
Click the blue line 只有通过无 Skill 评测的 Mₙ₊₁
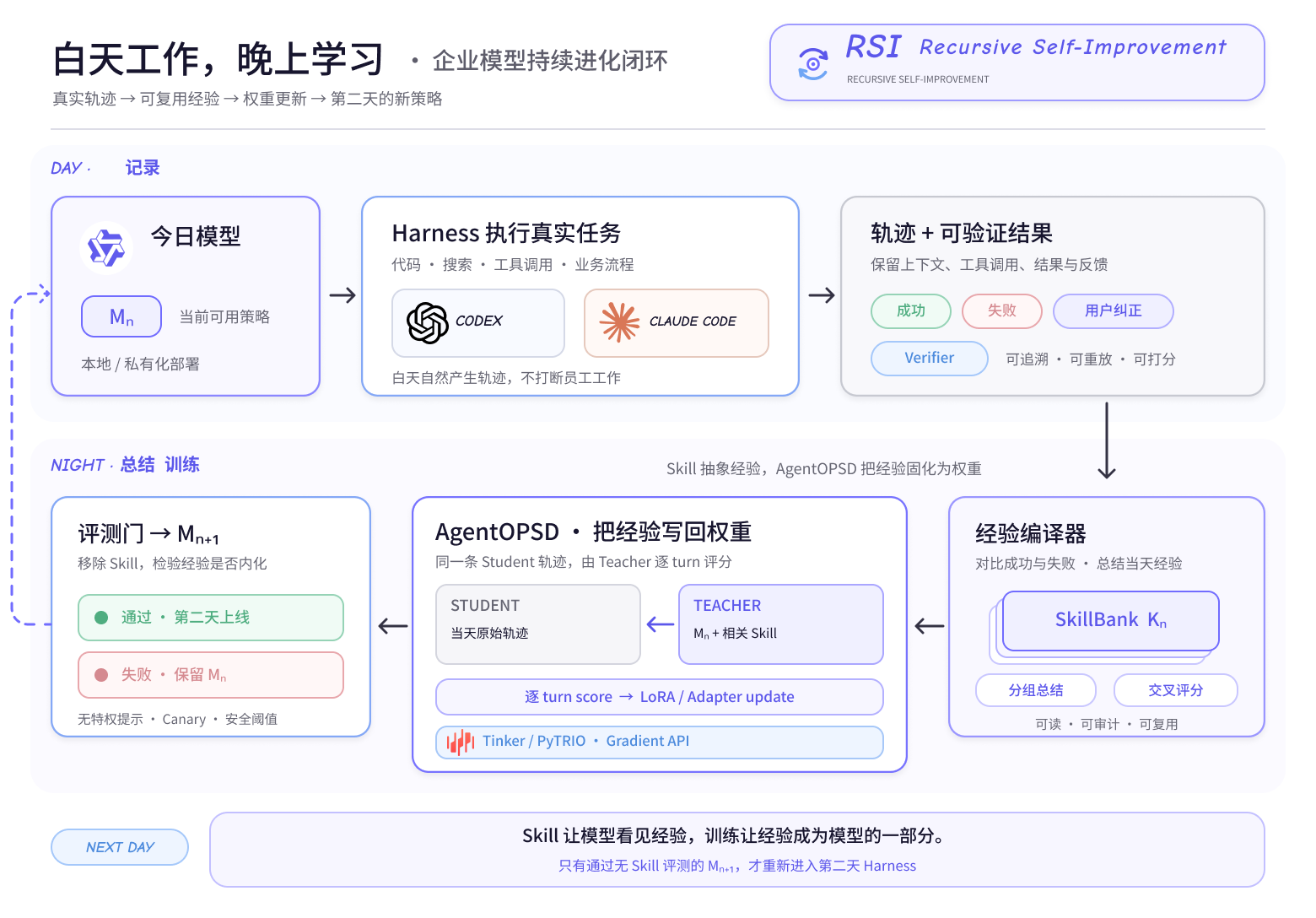[737, 866]
